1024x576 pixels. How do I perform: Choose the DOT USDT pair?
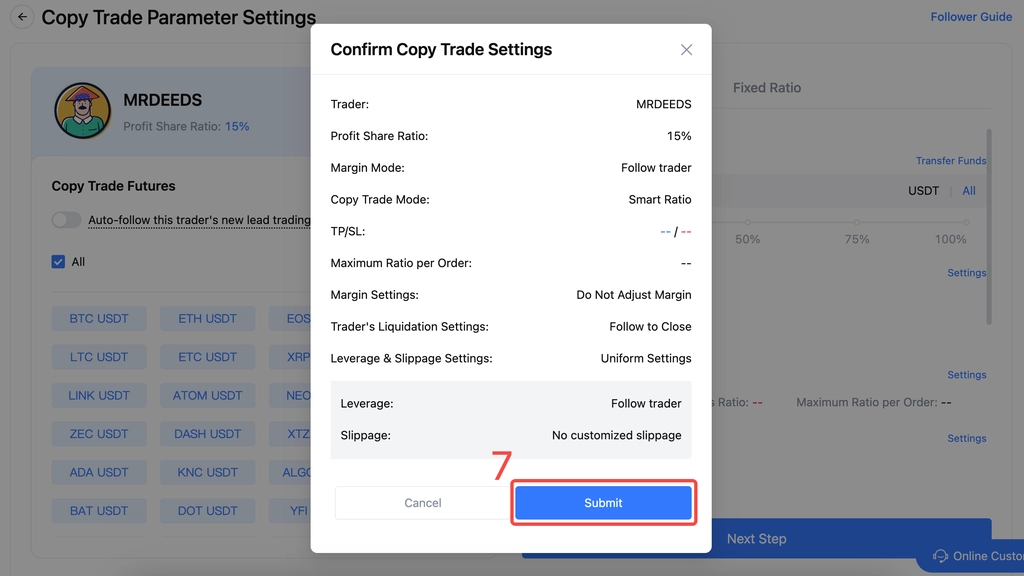207,511
